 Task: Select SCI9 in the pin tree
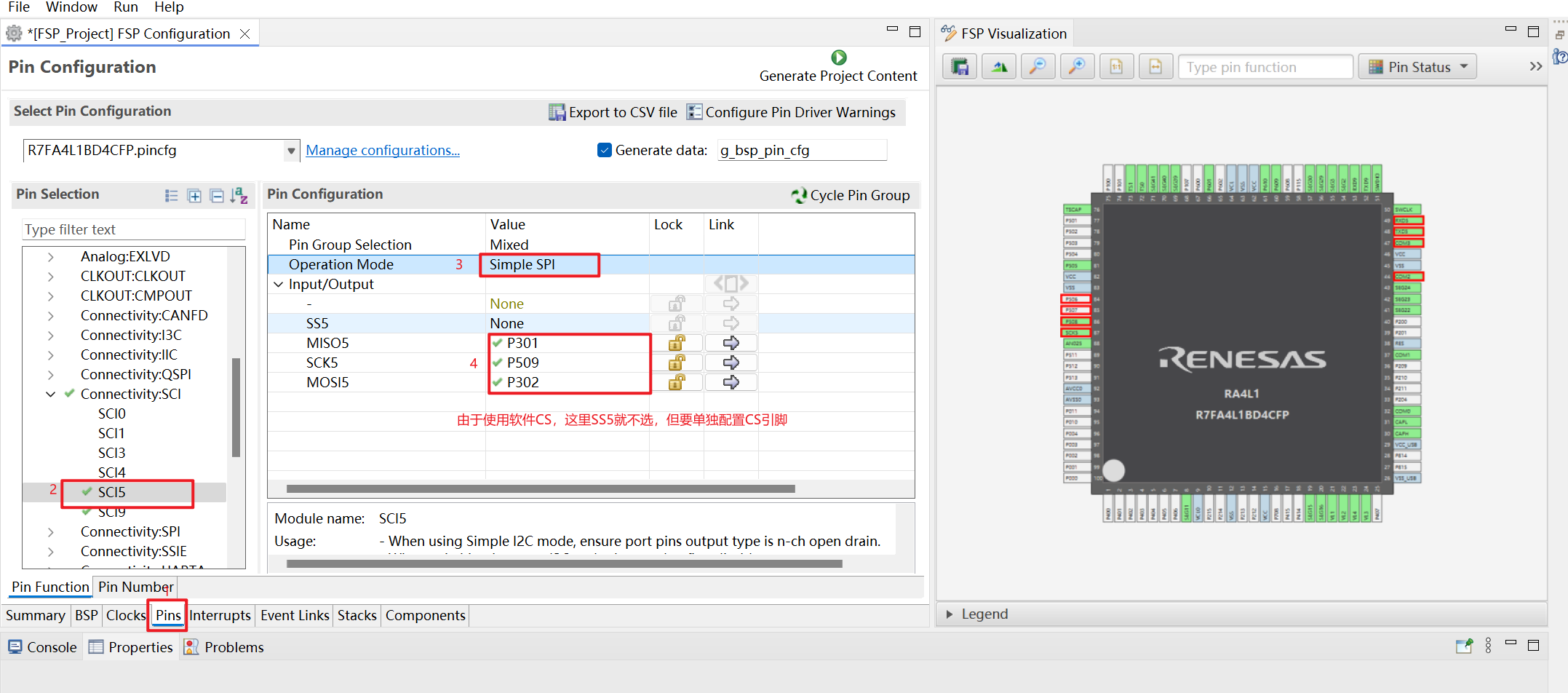(112, 512)
